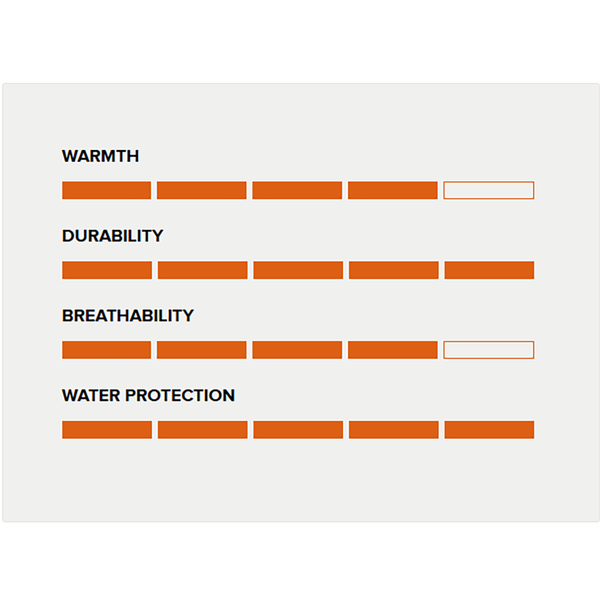Click the second Durability rating segment
The height and width of the screenshot is (600, 600).
pos(202,270)
